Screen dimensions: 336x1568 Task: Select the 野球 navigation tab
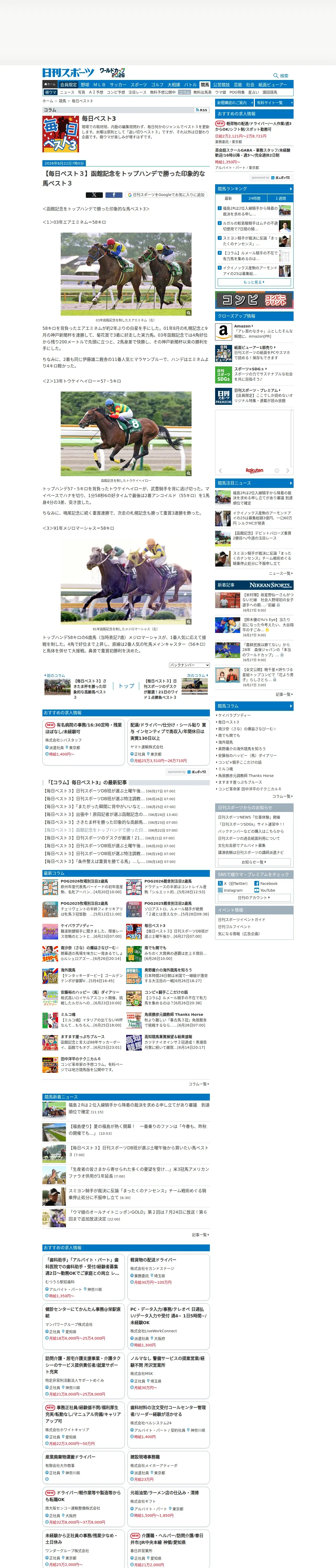pos(85,85)
